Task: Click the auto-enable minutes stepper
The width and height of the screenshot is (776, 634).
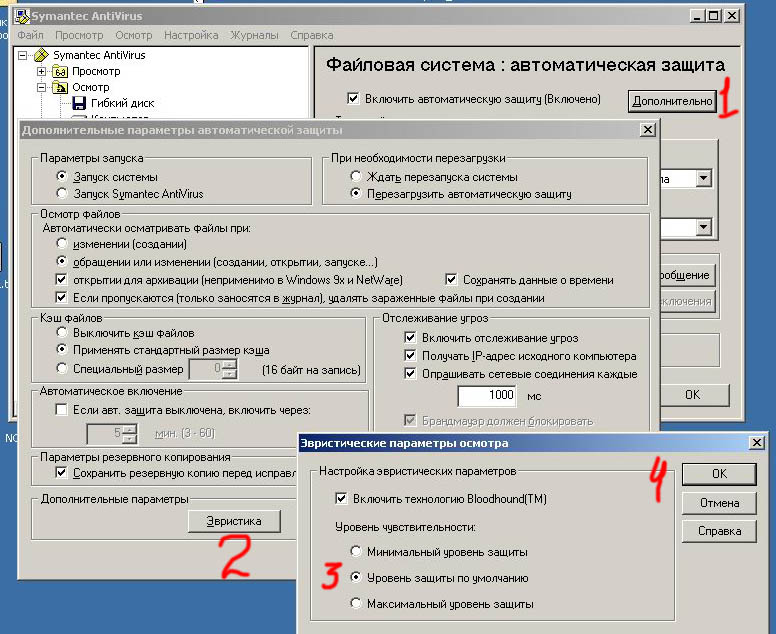Action: pyautogui.click(x=129, y=434)
